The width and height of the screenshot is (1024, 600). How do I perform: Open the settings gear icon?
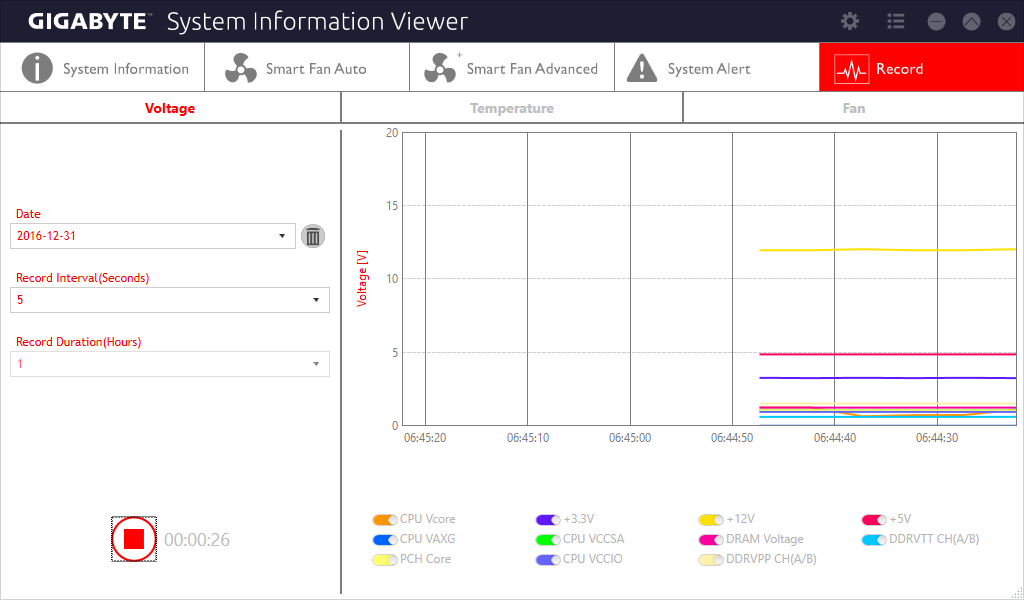850,22
